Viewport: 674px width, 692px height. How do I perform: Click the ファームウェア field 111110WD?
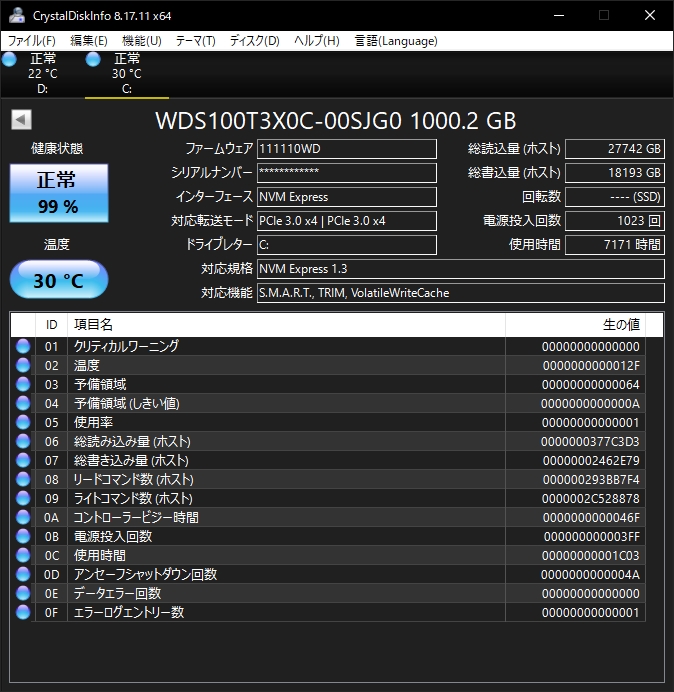[x=347, y=149]
